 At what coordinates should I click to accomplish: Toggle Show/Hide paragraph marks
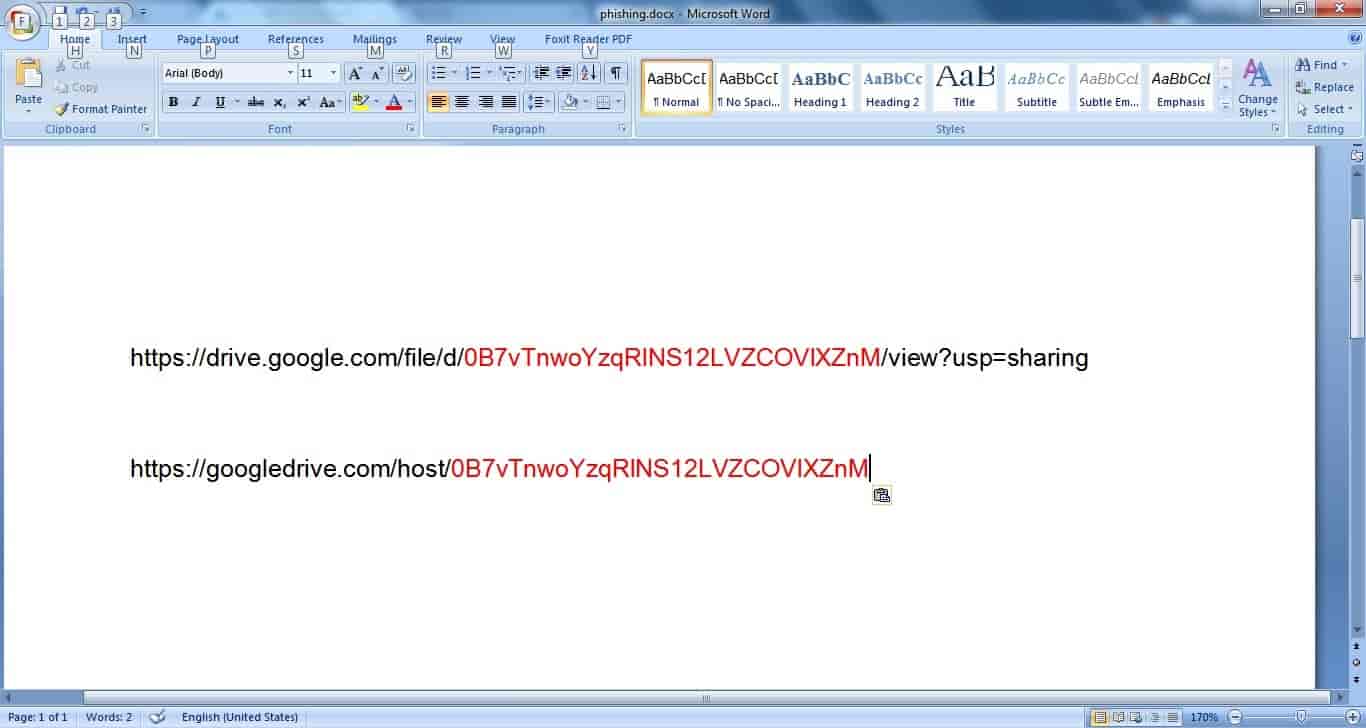[615, 73]
